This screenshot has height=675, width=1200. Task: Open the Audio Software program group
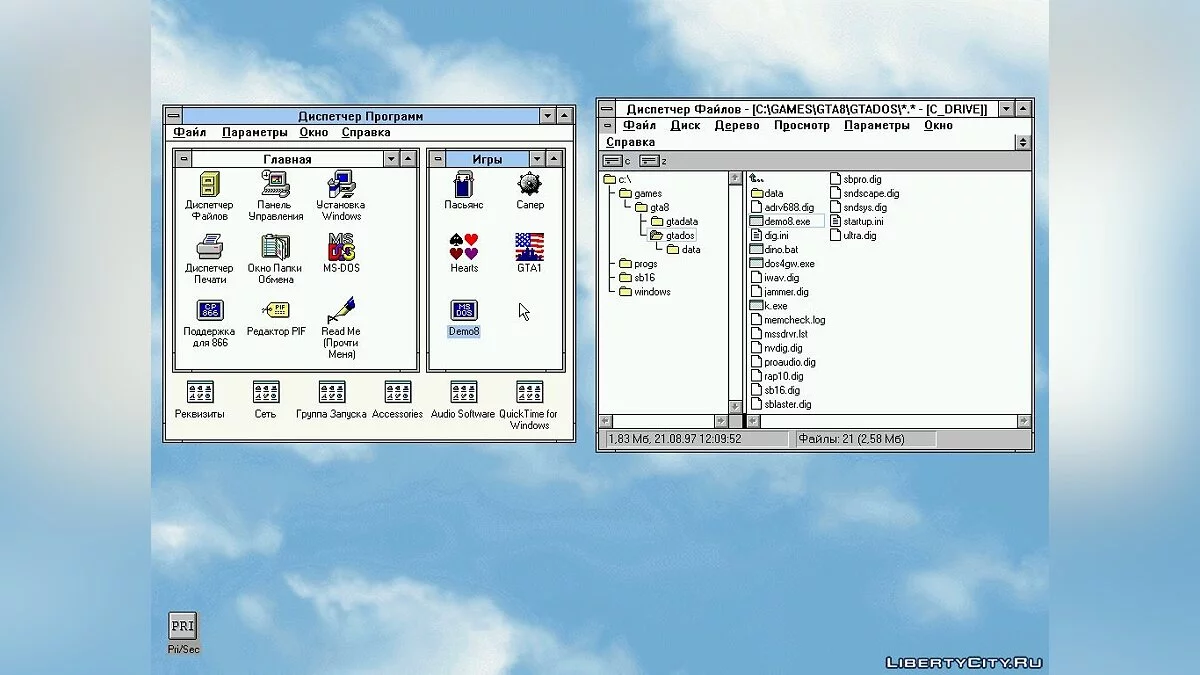pos(463,393)
